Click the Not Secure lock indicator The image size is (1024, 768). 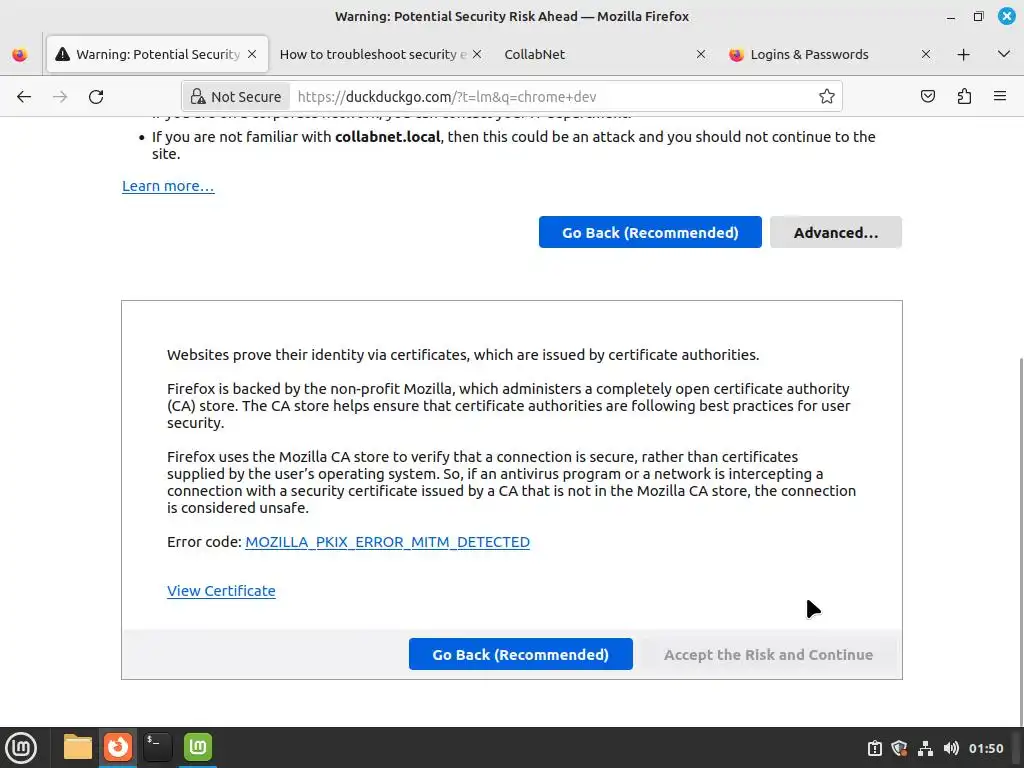click(236, 97)
